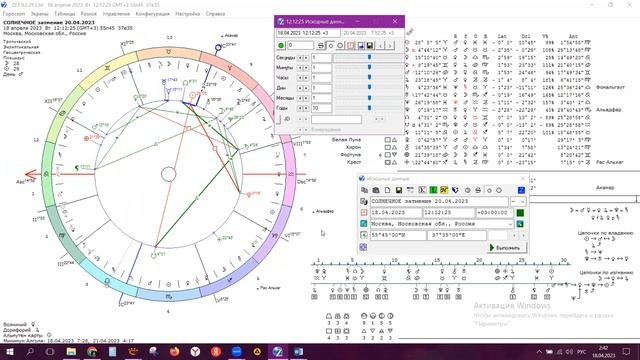Open the Таблицы menu
Screen dimensions: 640x360
tap(64, 13)
